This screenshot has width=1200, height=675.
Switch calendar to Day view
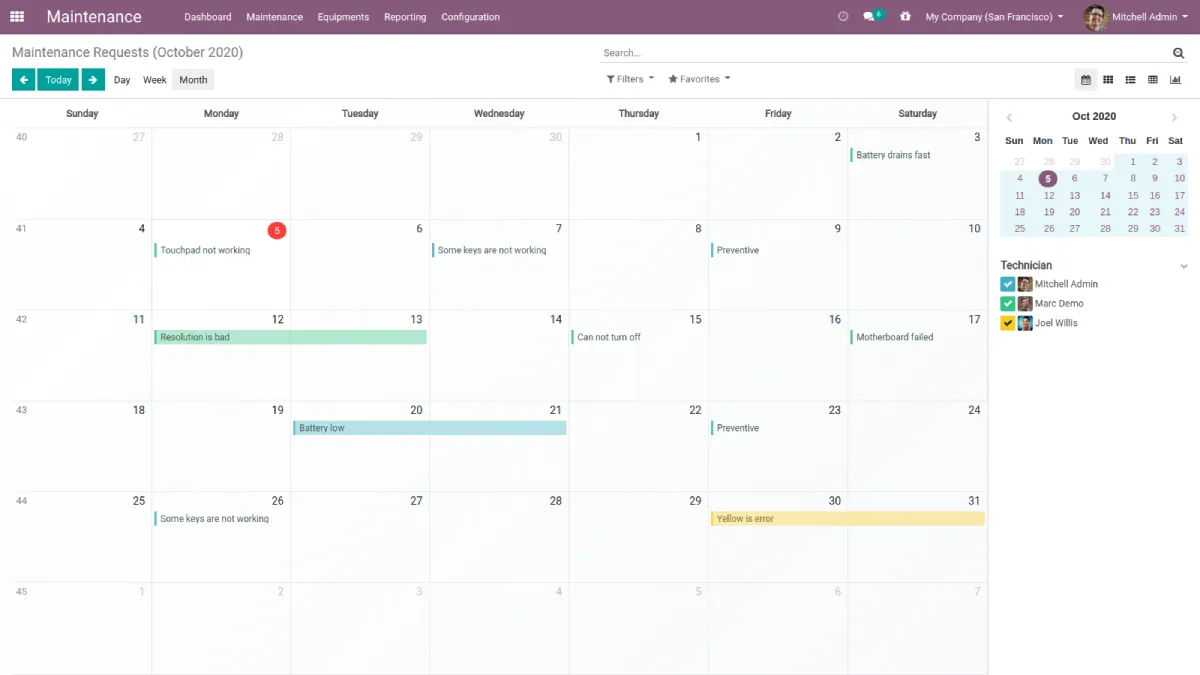(x=122, y=80)
